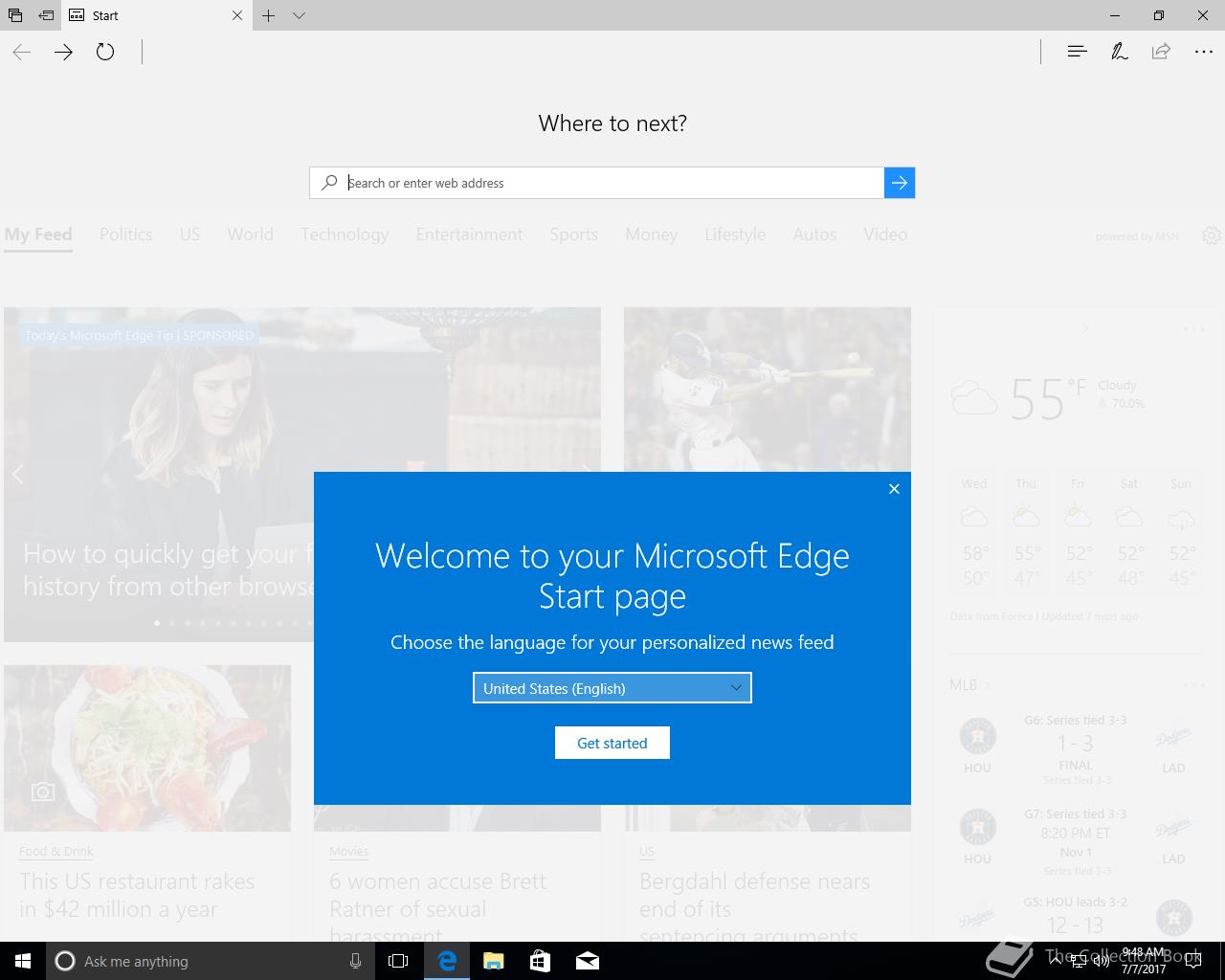Open a new tab with plus icon

269,15
